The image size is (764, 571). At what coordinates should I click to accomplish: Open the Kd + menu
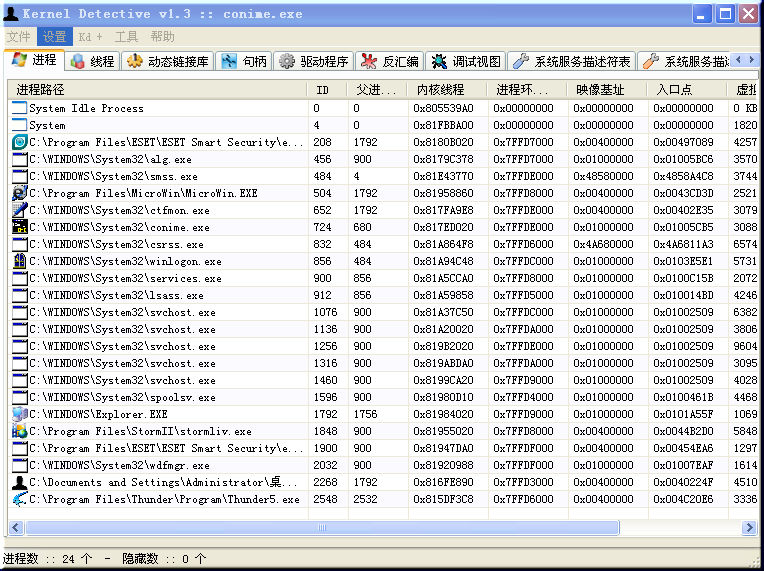point(91,37)
